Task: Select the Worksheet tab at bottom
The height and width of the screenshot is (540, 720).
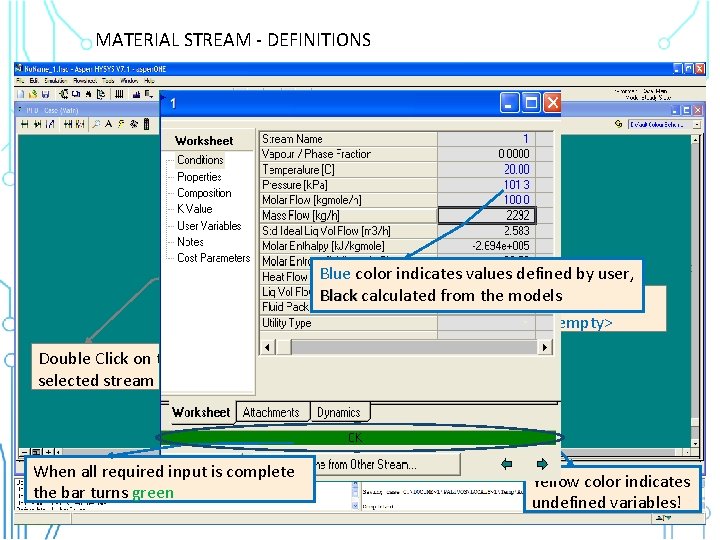Action: point(201,412)
